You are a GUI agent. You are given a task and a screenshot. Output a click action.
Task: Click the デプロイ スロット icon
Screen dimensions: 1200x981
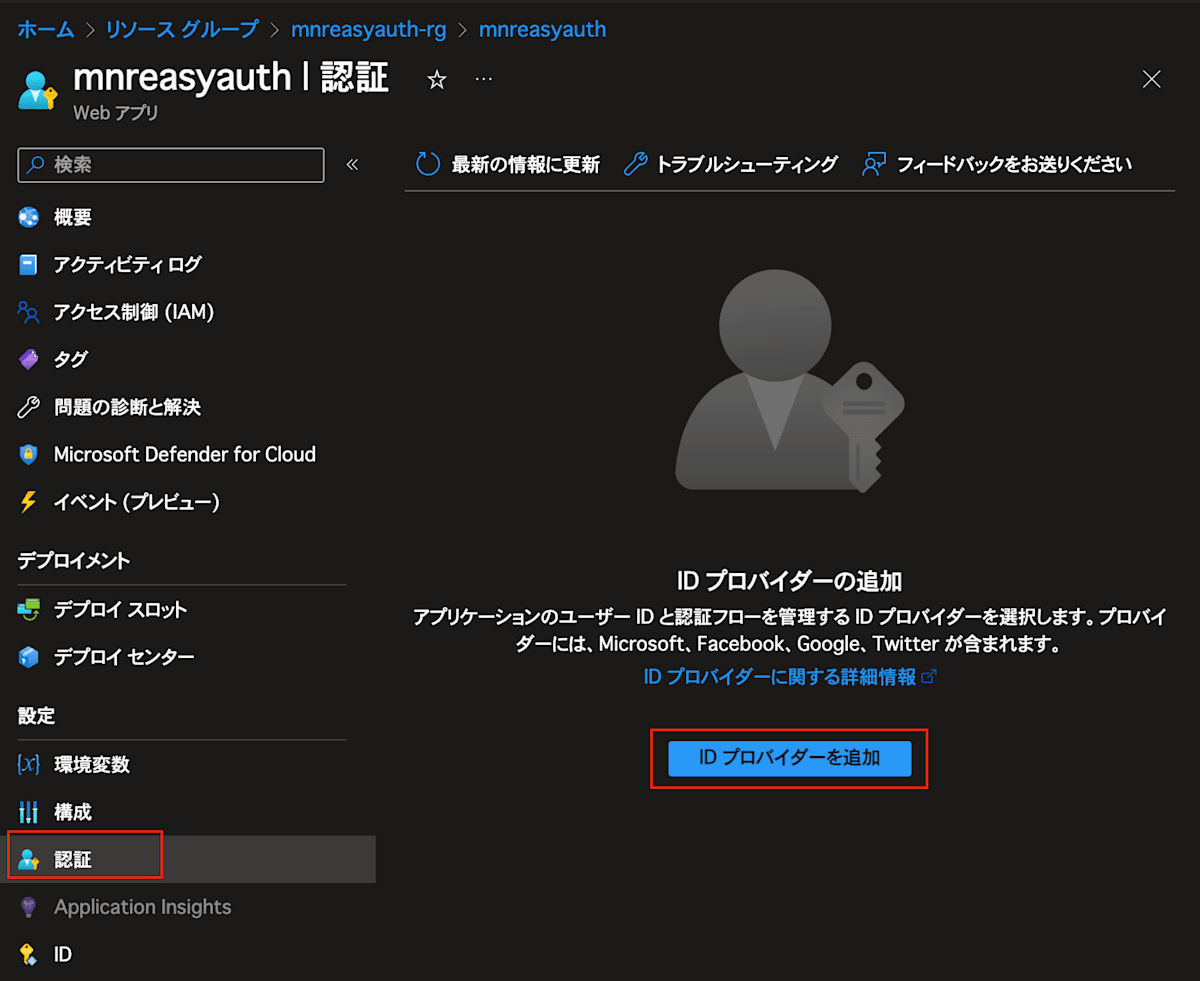tap(28, 610)
